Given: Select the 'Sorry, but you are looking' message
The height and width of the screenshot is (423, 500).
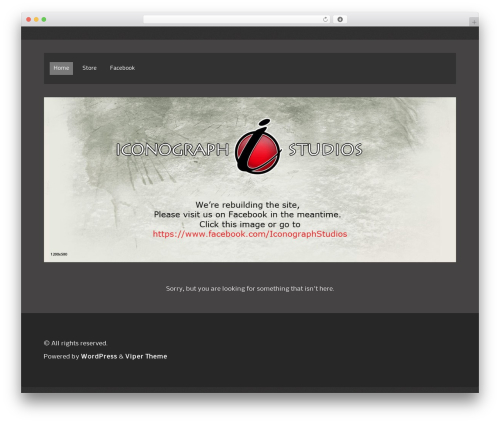Looking at the screenshot, I should click(250, 289).
